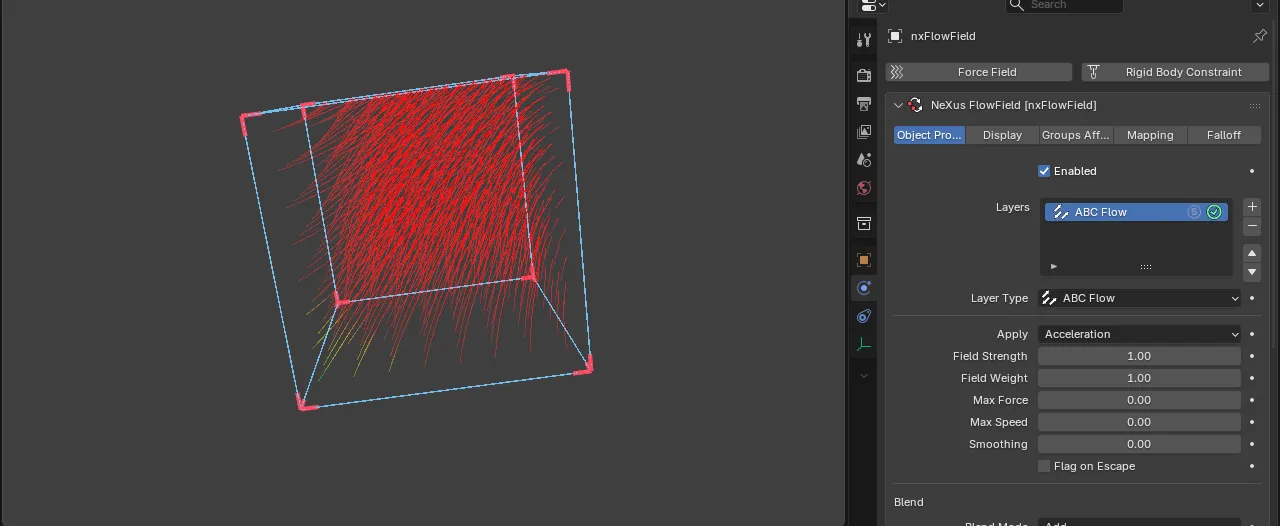Switch to the Object Pro... tab
1280x526 pixels.
929,135
